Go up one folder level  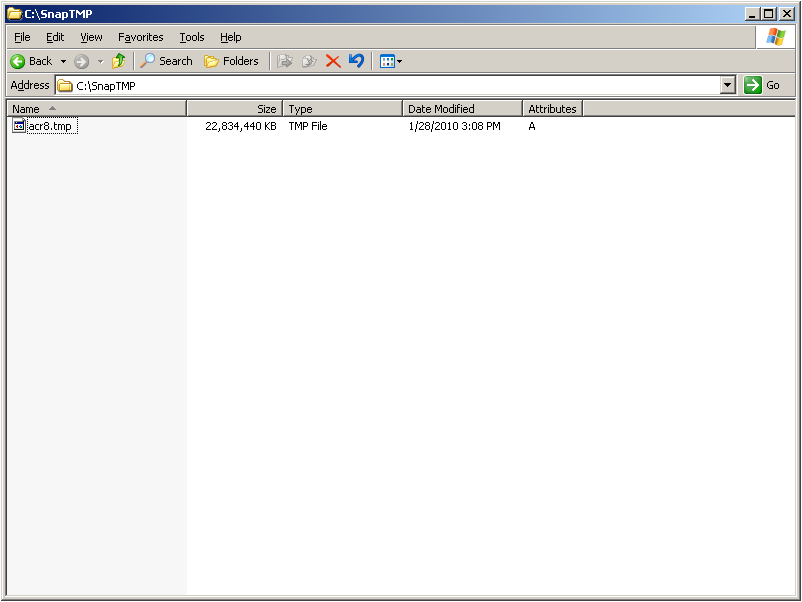coord(119,61)
